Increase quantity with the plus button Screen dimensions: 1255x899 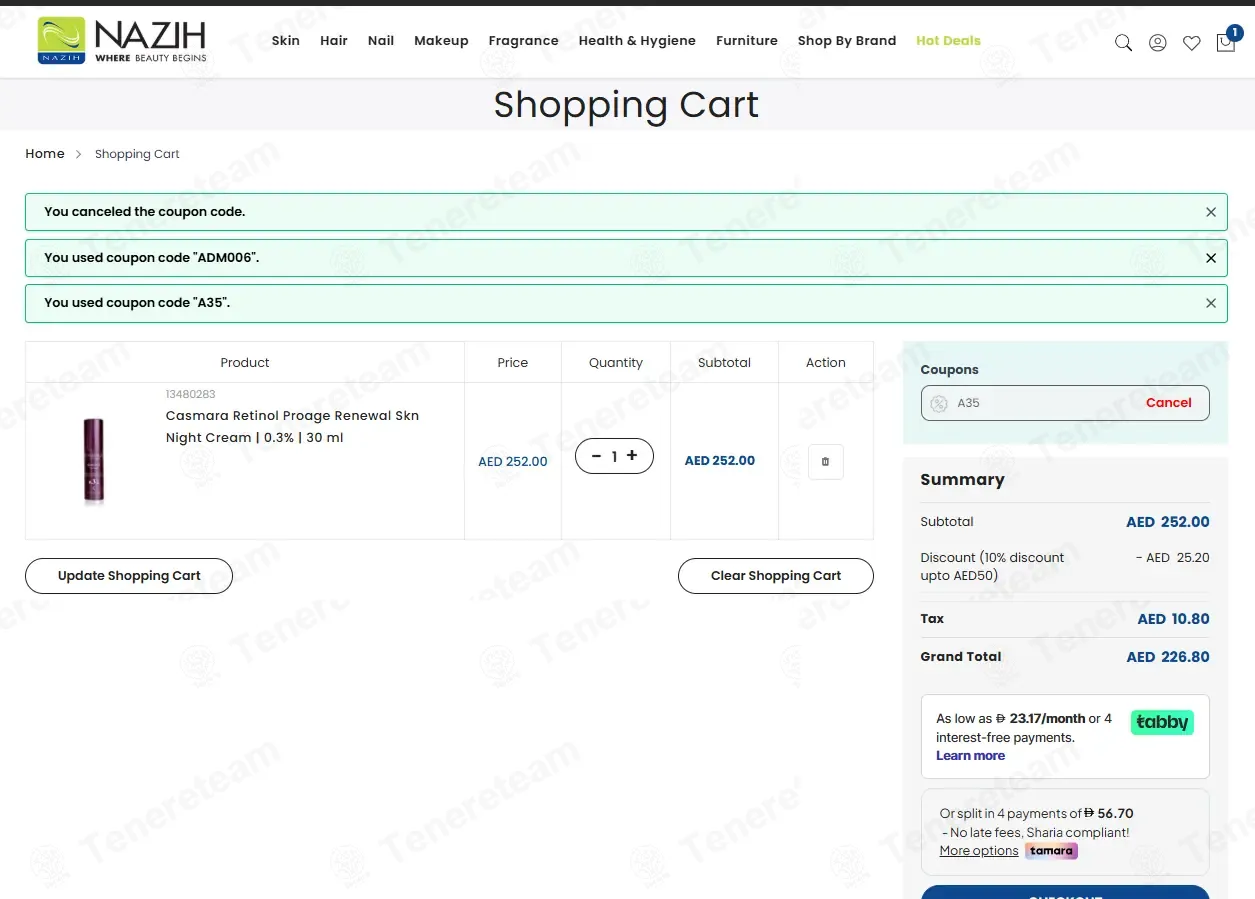point(632,456)
